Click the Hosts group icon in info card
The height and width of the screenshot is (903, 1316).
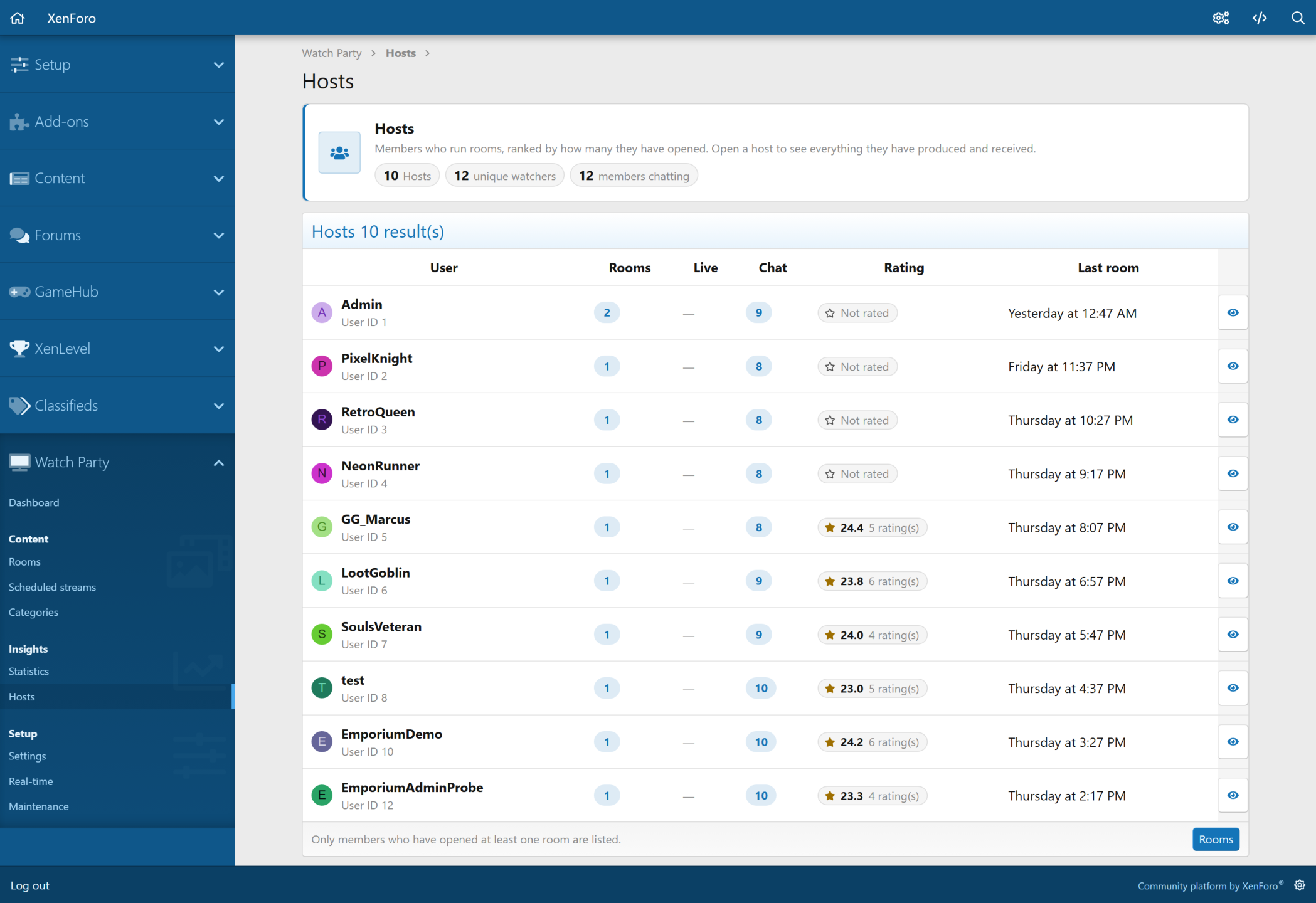[x=339, y=152]
